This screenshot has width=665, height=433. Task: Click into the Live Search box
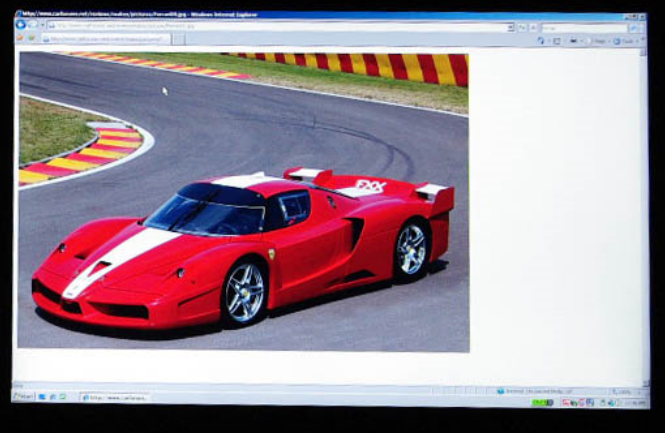[584, 28]
